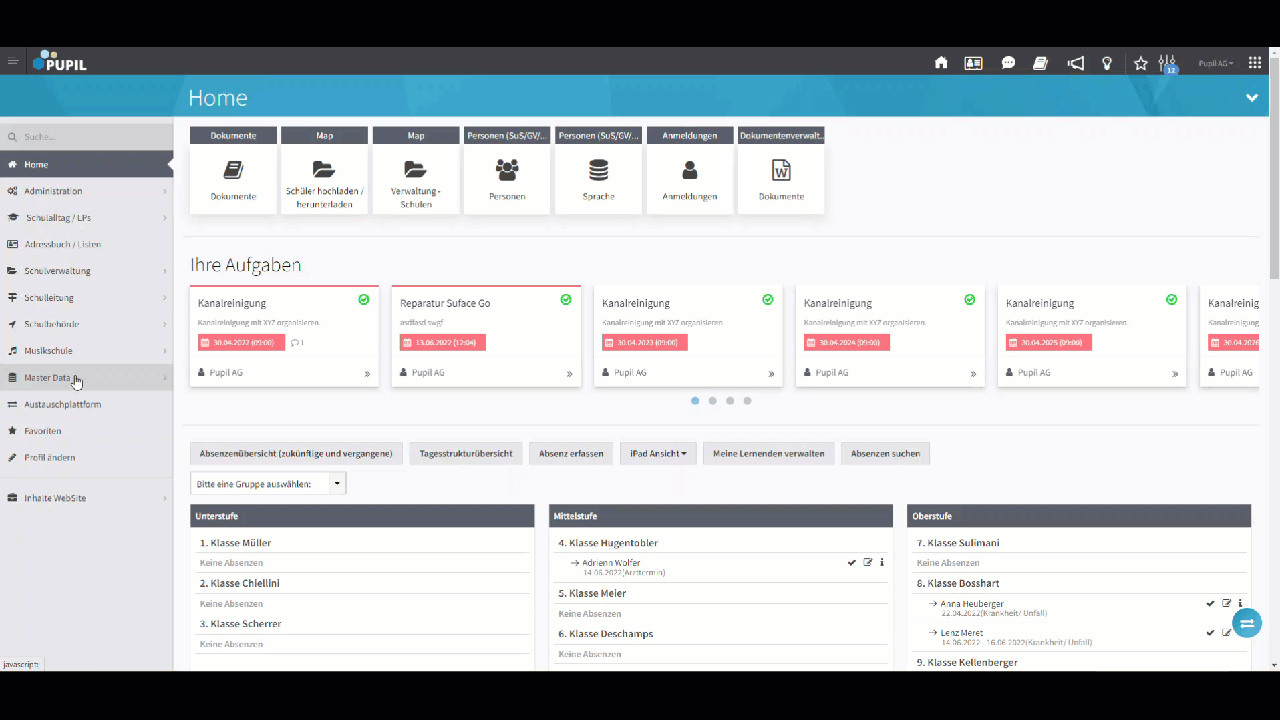
Task: Mark the 2023 Kanalreinigung task done
Action: tap(768, 299)
